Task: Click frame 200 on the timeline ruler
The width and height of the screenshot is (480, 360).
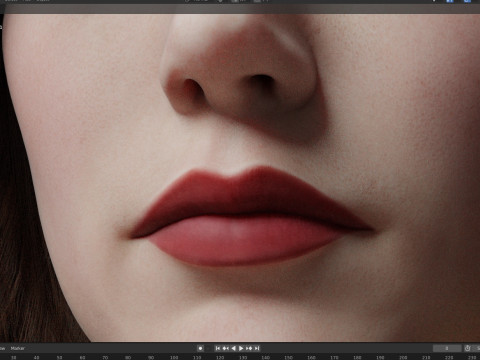Action: 403,357
